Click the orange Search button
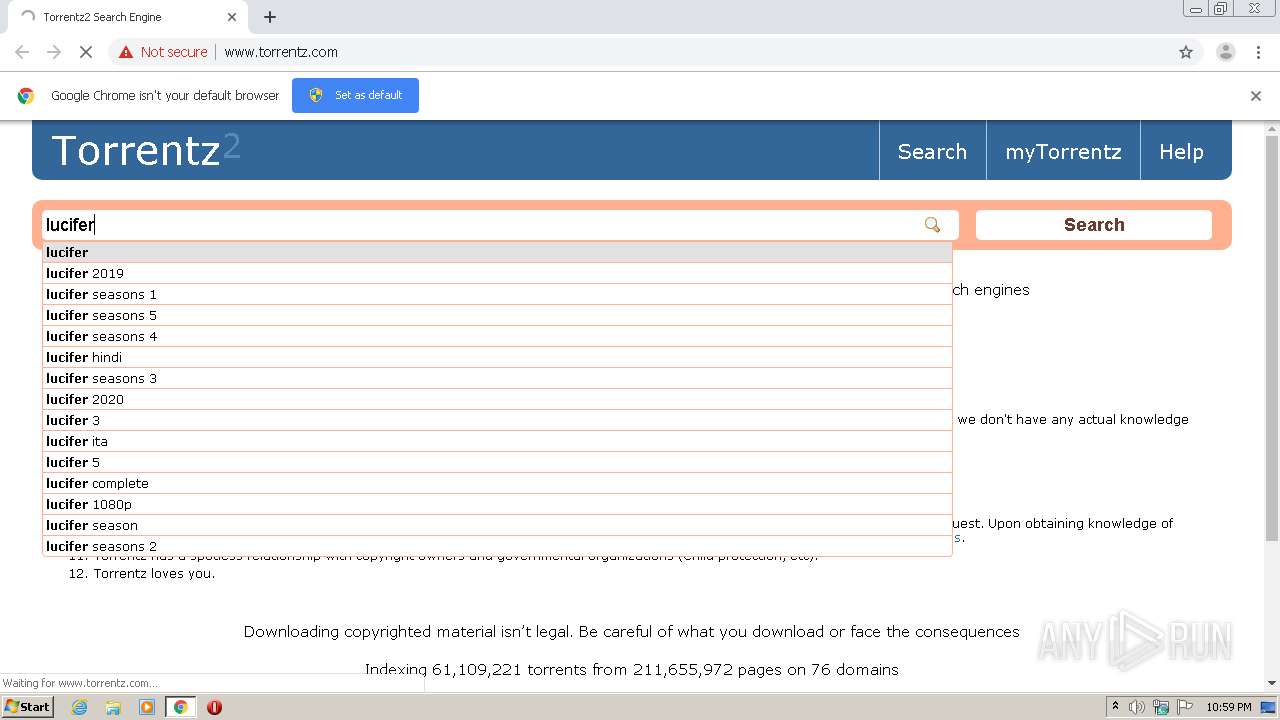Image resolution: width=1280 pixels, height=720 pixels. [x=1094, y=225]
